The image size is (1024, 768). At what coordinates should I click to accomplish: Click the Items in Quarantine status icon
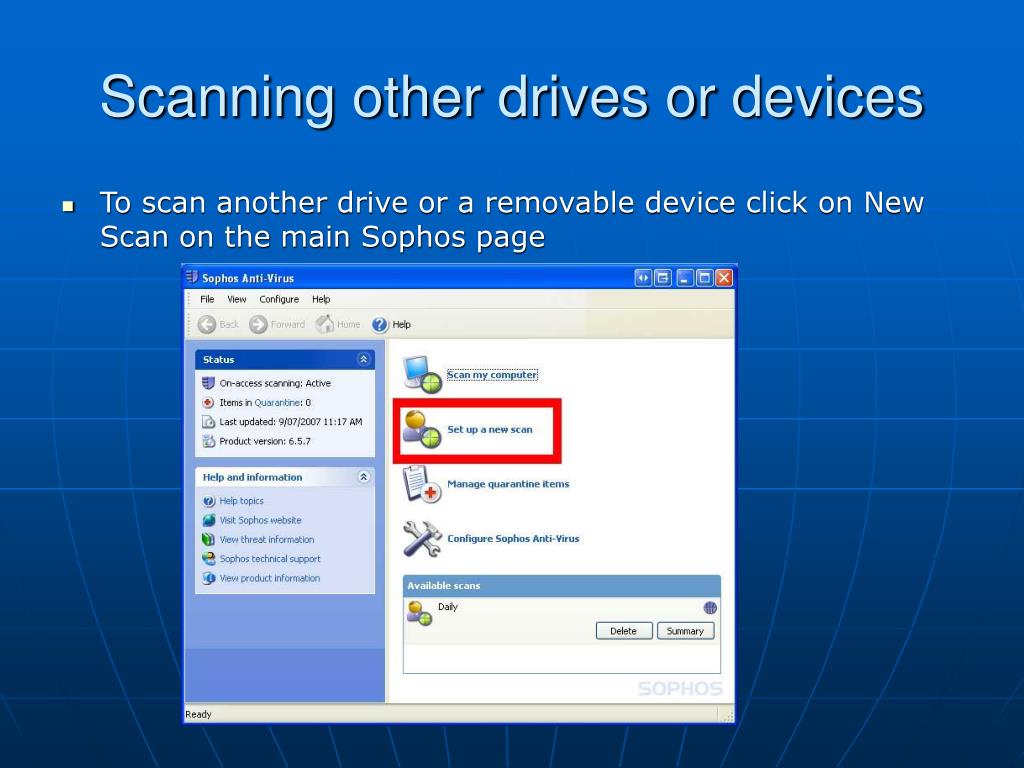[208, 403]
